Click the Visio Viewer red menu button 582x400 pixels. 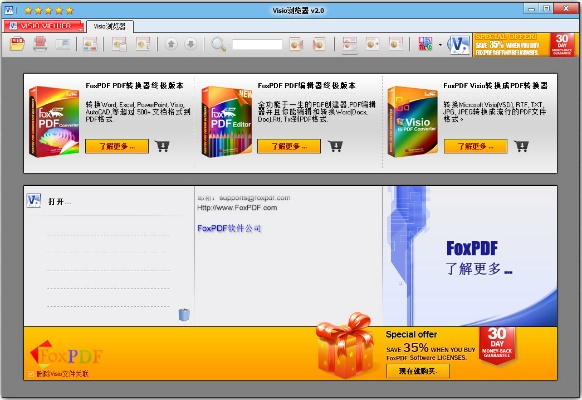click(x=44, y=26)
